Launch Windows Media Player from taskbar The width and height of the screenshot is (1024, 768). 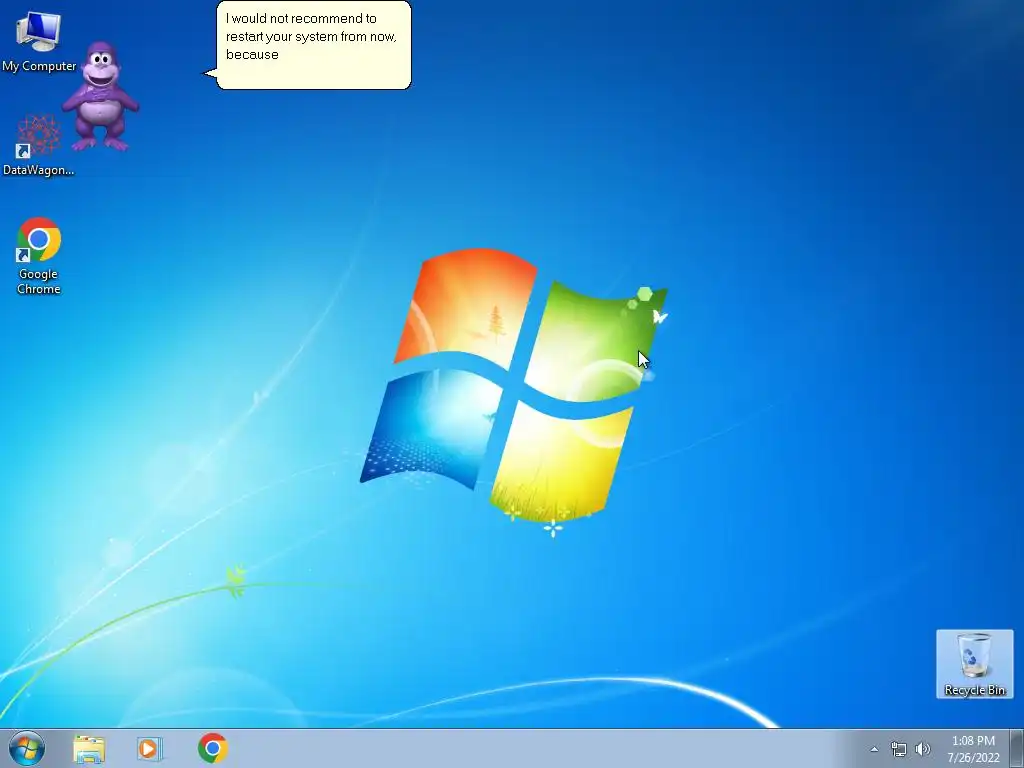pyautogui.click(x=150, y=748)
